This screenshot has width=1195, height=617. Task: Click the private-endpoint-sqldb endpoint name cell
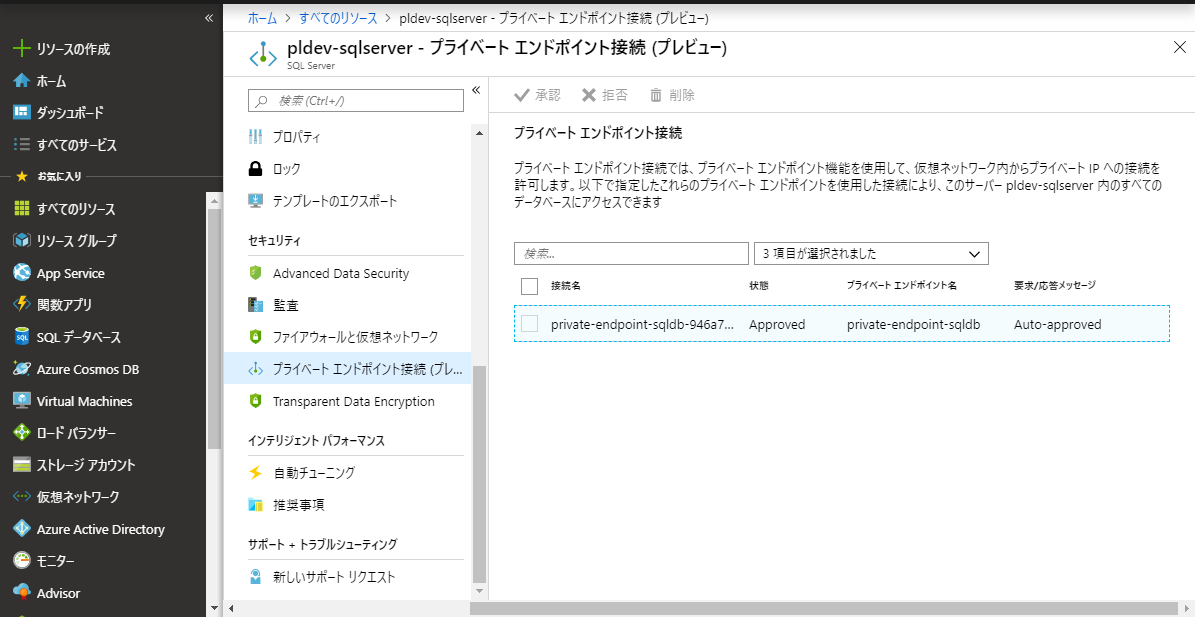(x=913, y=324)
